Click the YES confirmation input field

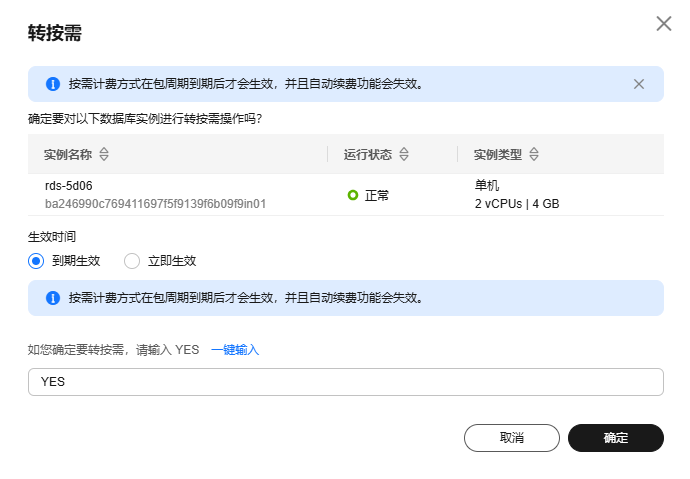click(345, 382)
